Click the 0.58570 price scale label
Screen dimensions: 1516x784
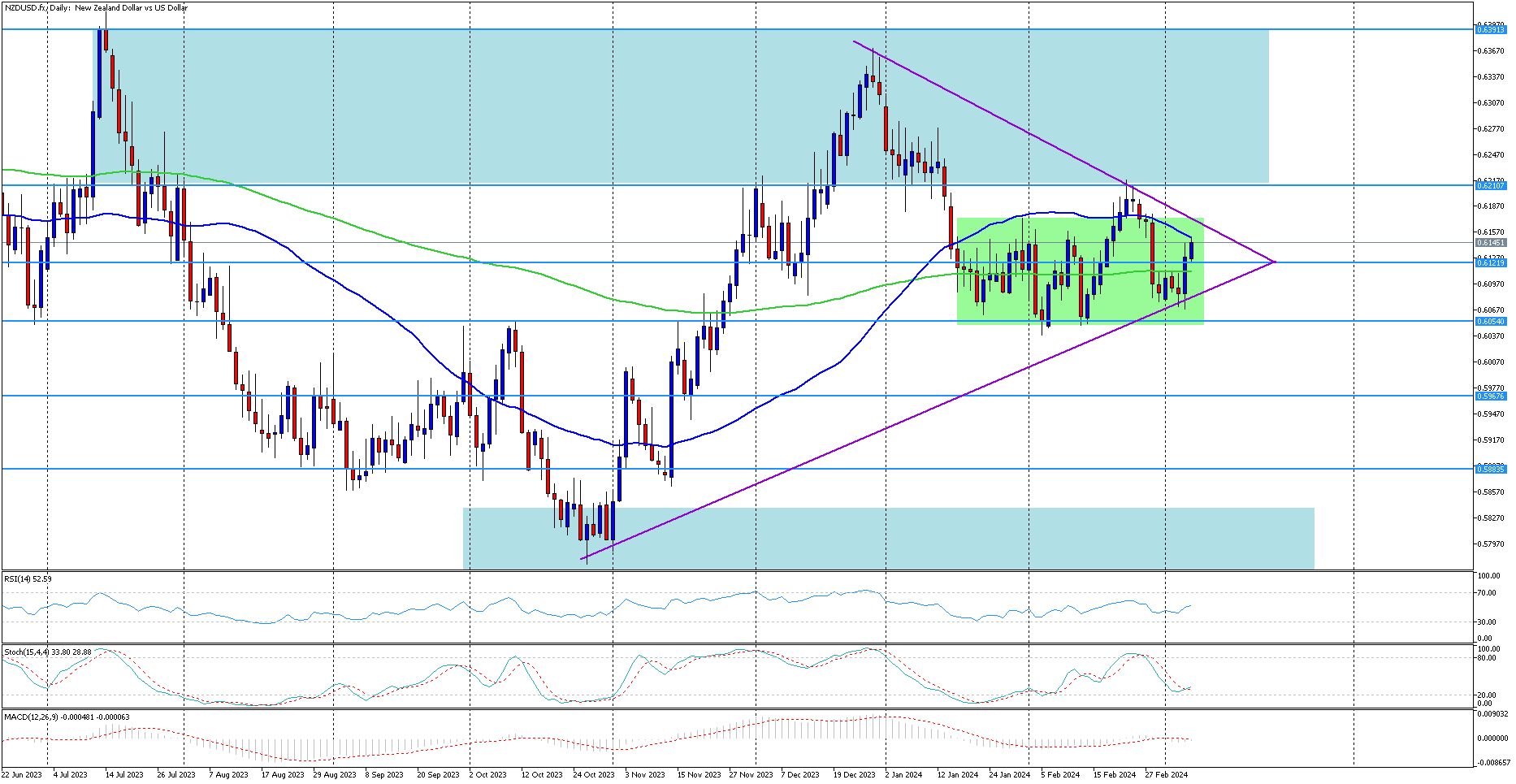tap(1491, 492)
